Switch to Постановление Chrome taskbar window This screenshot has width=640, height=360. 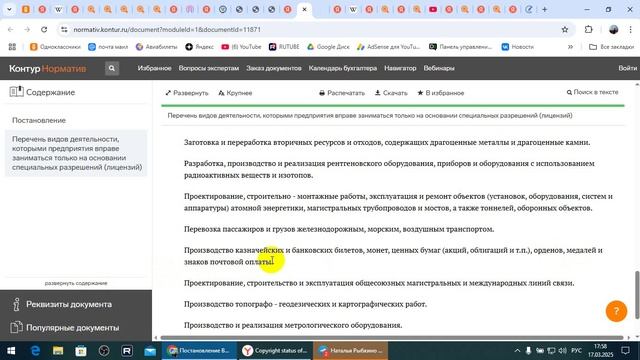coord(199,351)
